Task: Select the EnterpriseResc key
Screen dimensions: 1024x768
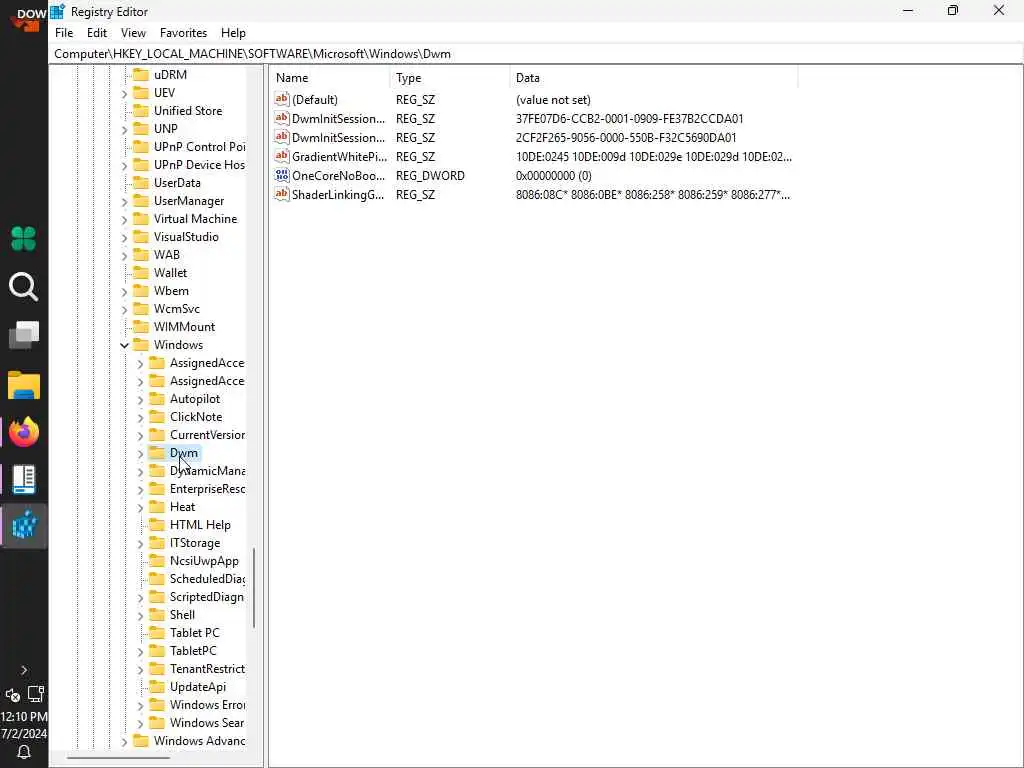Action: tap(207, 489)
